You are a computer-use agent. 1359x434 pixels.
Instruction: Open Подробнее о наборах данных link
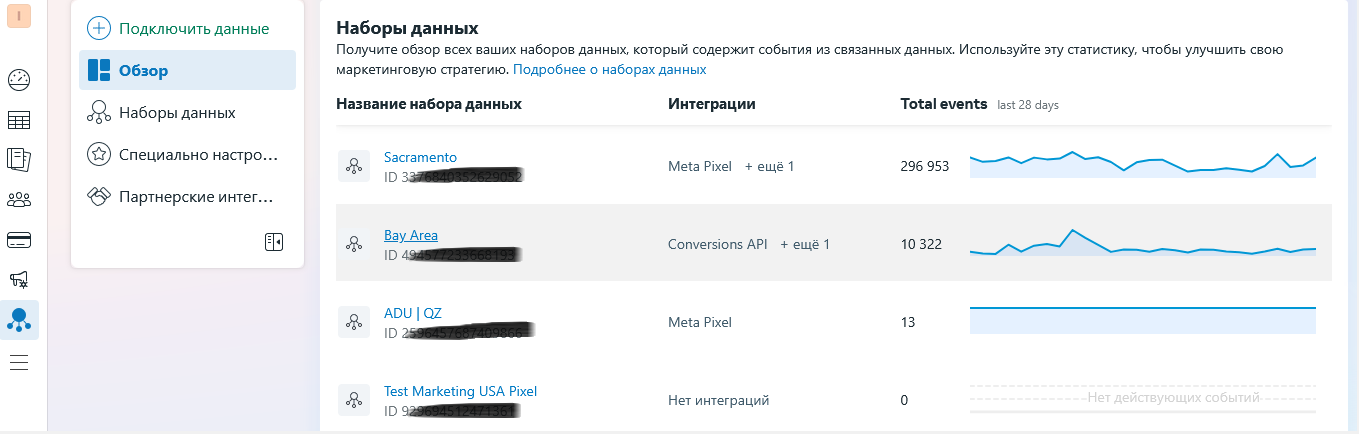coord(610,70)
